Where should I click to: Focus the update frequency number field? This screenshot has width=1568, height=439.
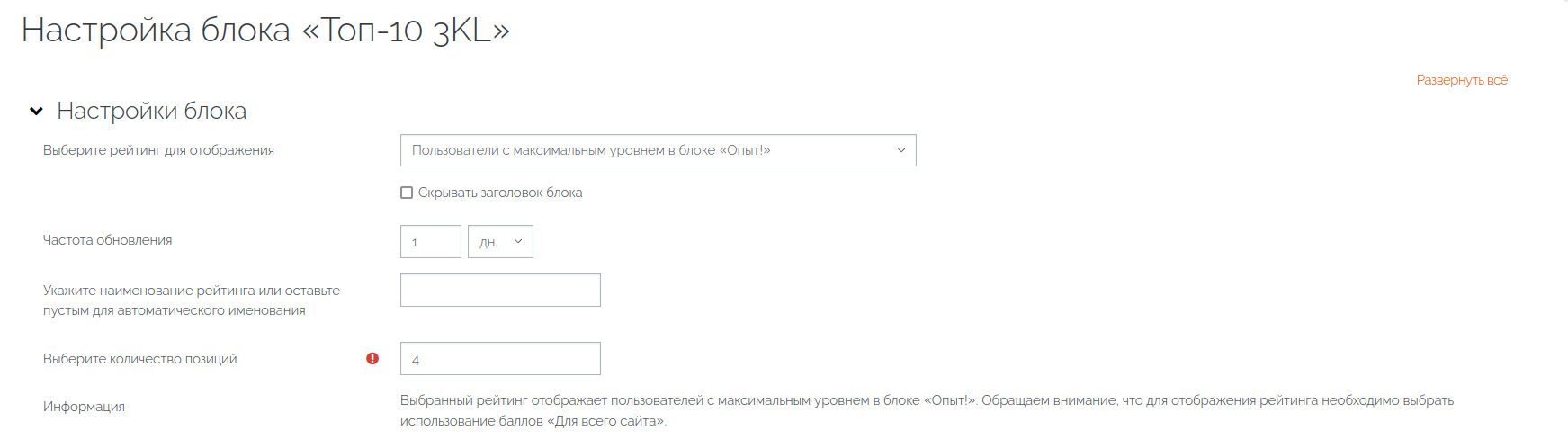(431, 241)
